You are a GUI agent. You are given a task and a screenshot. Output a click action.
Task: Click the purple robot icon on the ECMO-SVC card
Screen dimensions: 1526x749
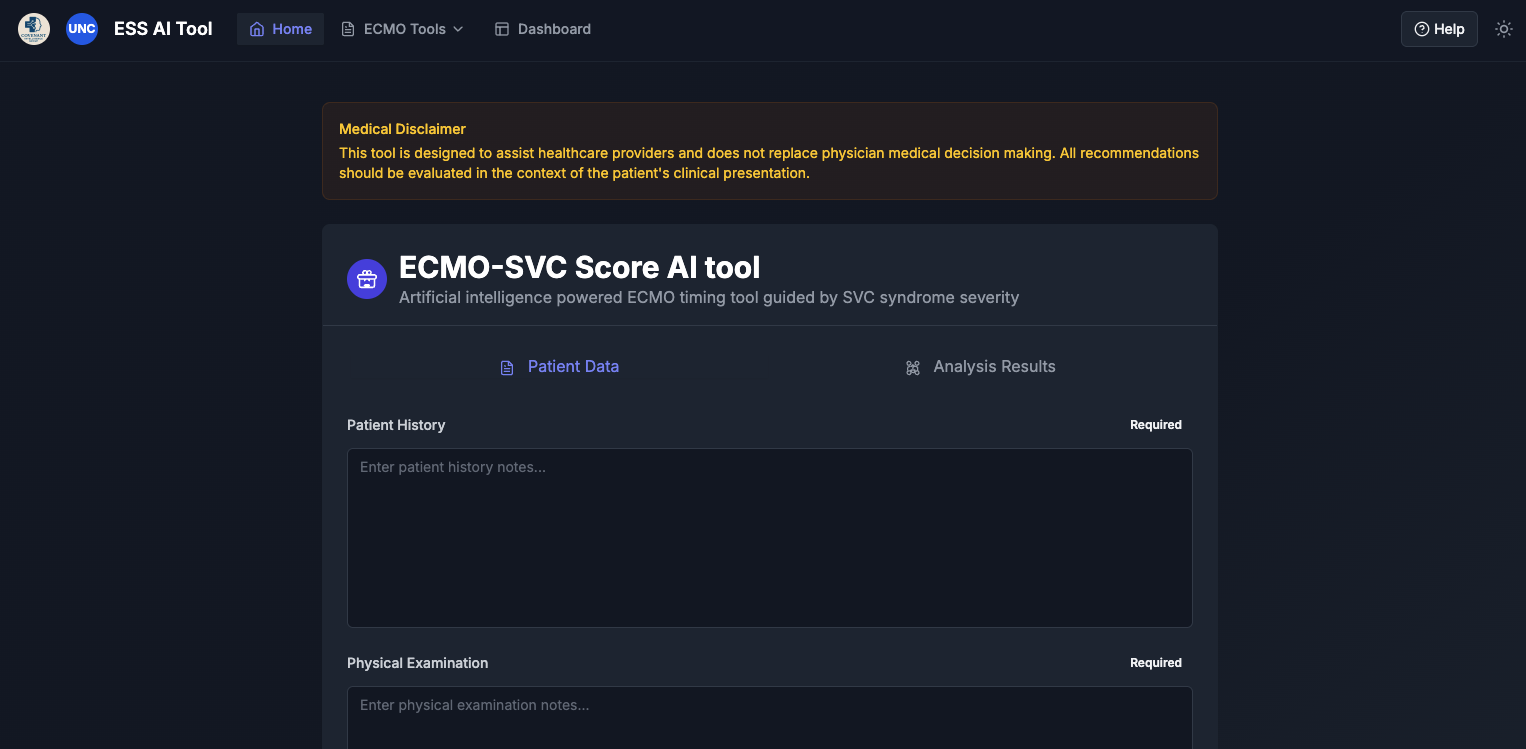[367, 278]
